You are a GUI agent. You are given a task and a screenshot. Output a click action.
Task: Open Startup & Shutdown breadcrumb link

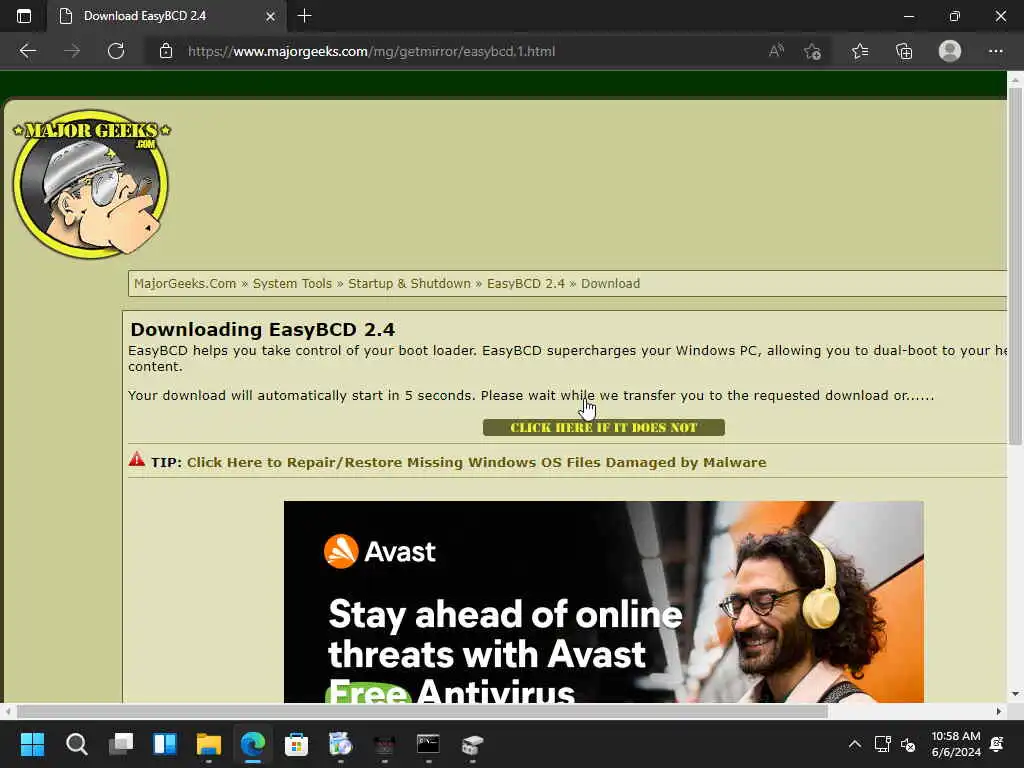(x=409, y=283)
